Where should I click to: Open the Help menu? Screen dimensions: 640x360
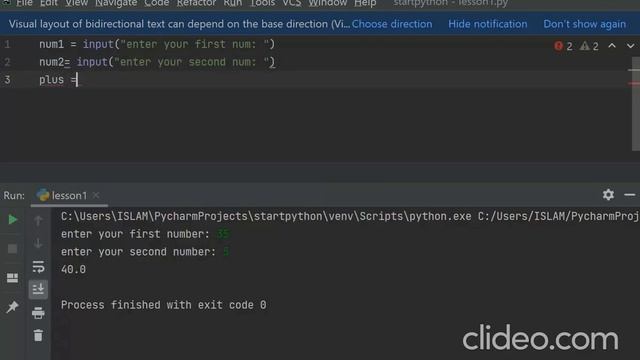point(365,3)
